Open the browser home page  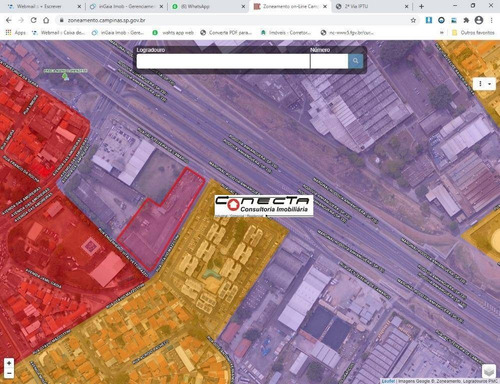(x=46, y=20)
